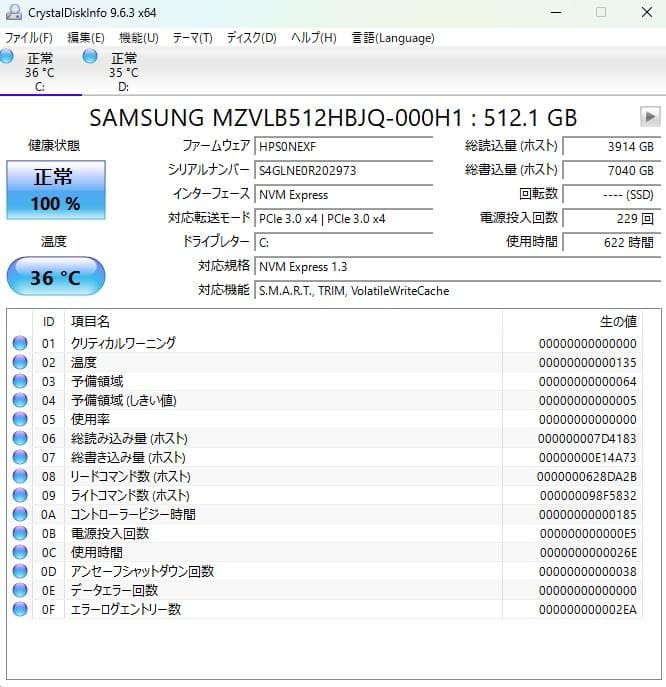This screenshot has width=666, height=687.
Task: Click the firmware field HPS0NEXF
Action: (344, 146)
